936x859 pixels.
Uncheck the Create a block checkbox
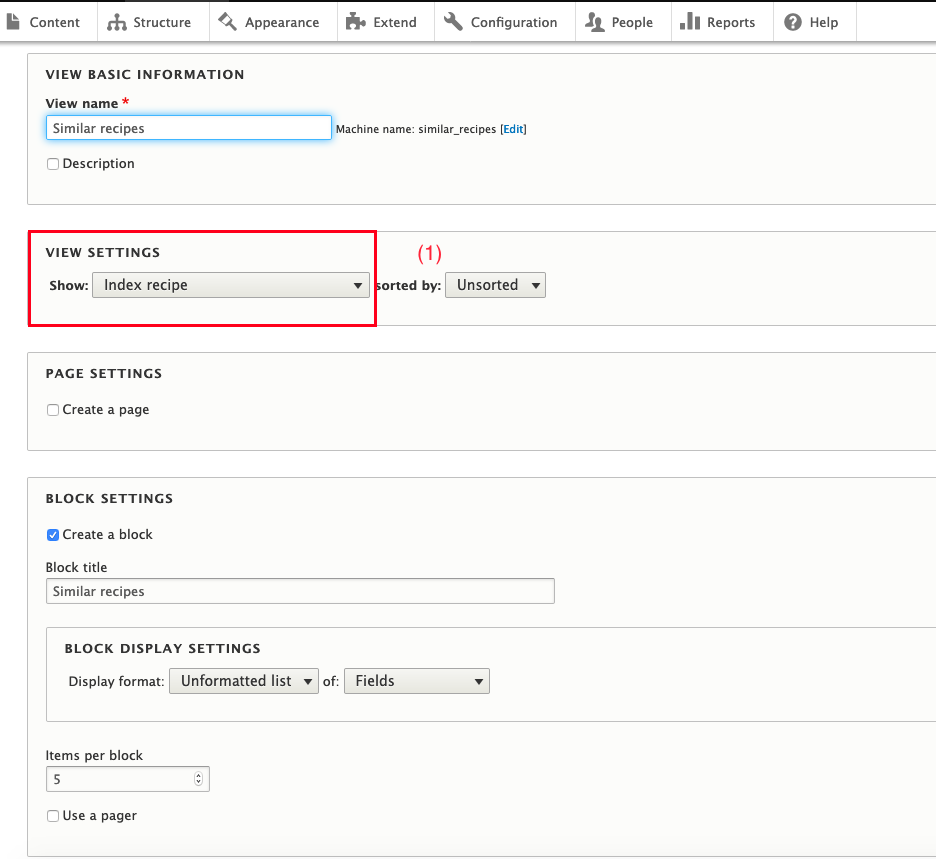53,535
